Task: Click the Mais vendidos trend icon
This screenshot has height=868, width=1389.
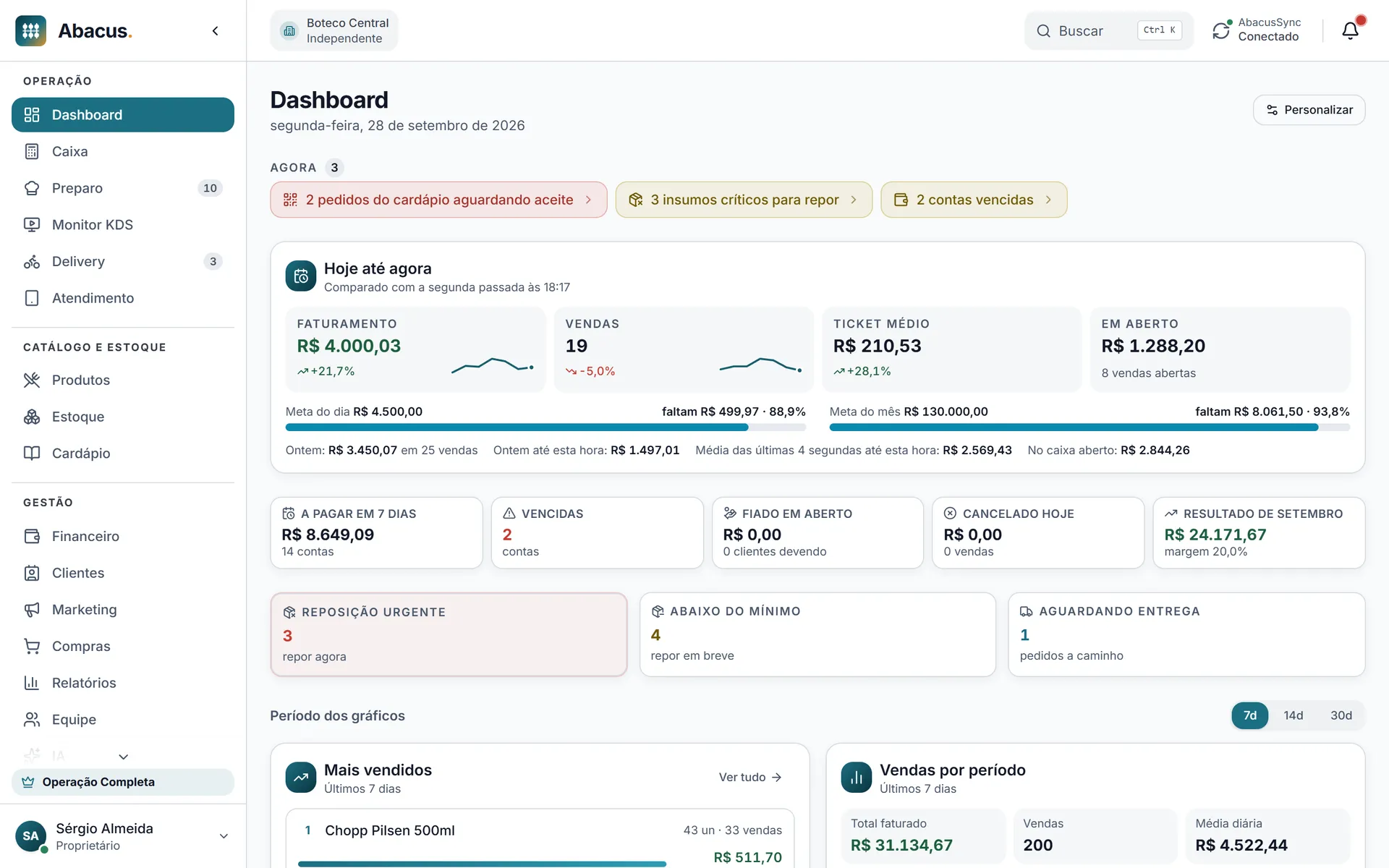Action: [x=301, y=778]
